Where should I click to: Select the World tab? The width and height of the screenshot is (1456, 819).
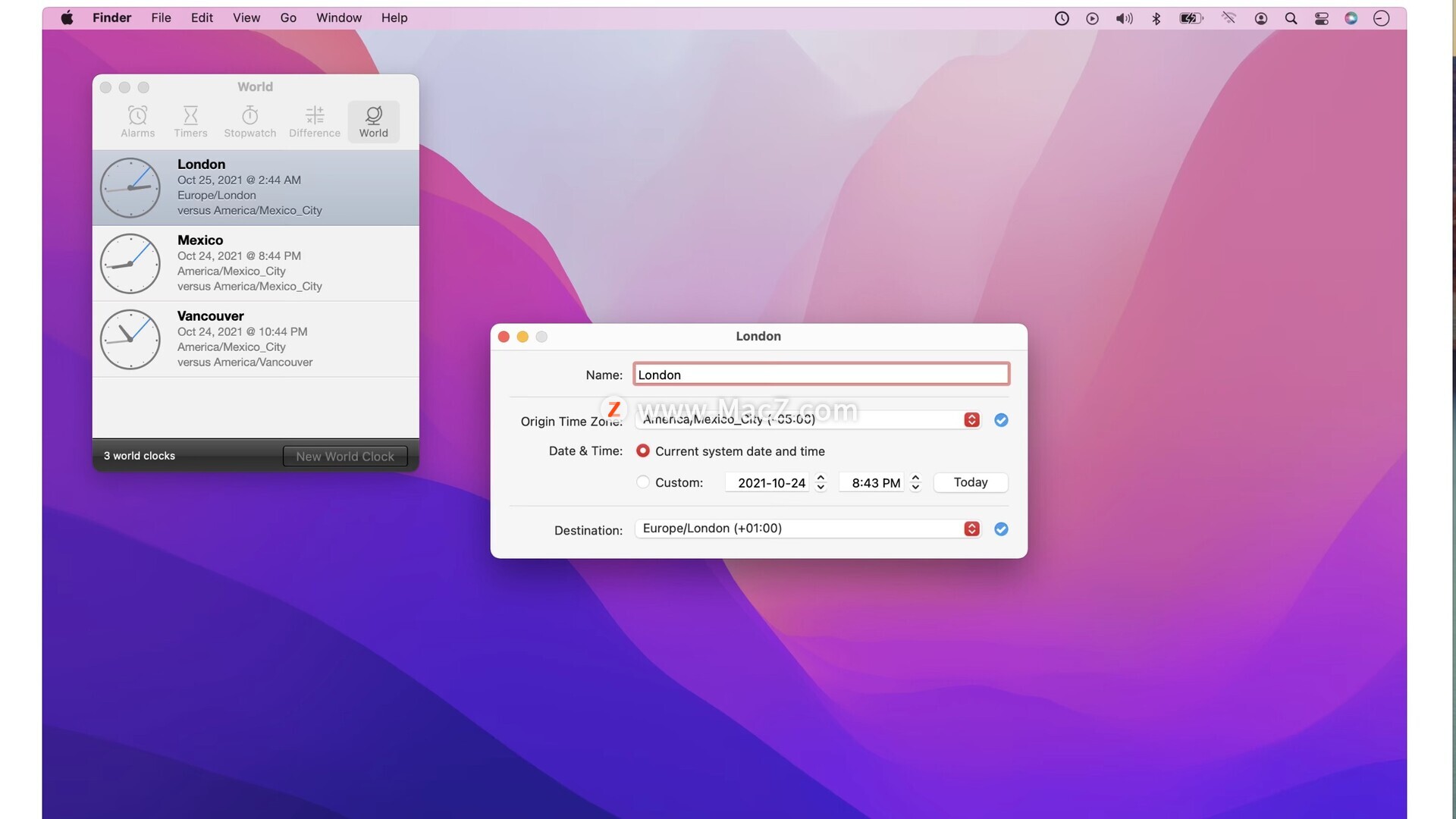[373, 121]
